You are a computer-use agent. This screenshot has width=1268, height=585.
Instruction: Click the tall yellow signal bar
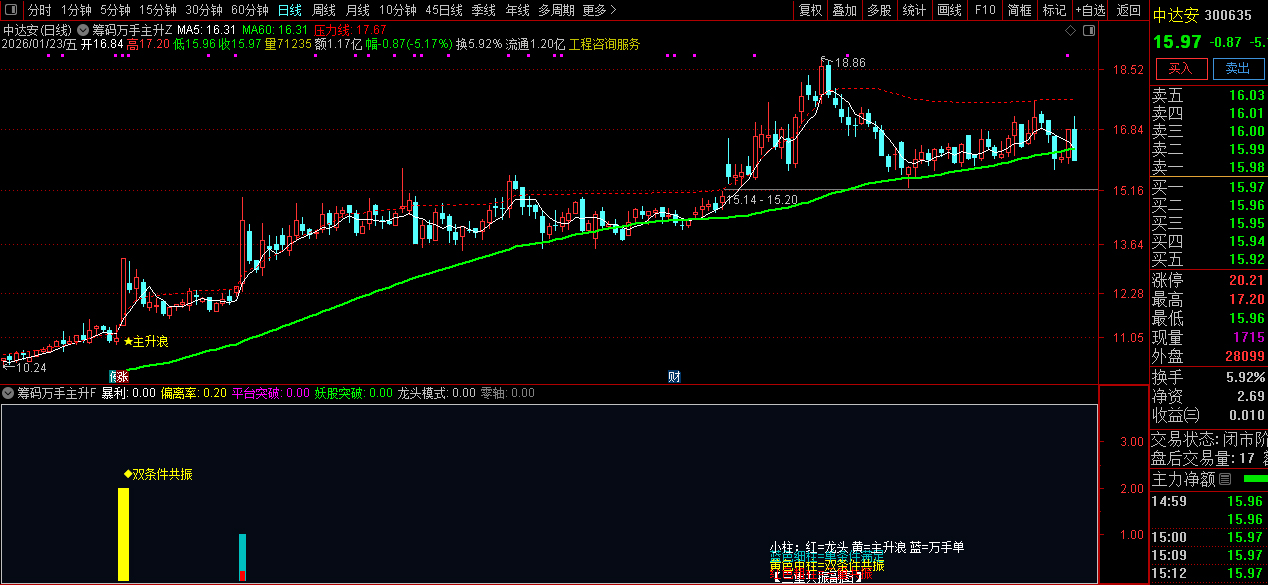[x=124, y=534]
